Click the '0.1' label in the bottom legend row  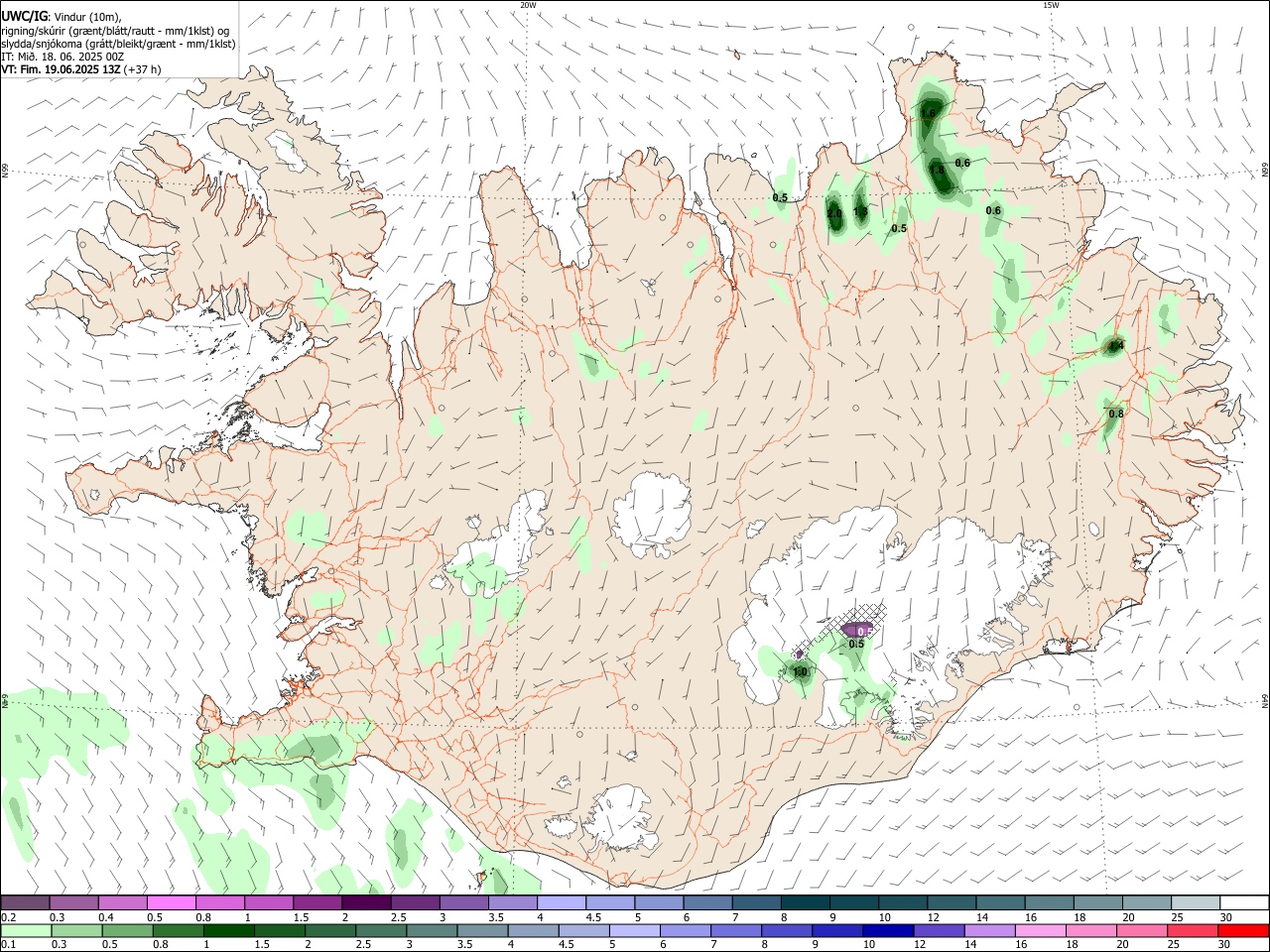coord(9,945)
